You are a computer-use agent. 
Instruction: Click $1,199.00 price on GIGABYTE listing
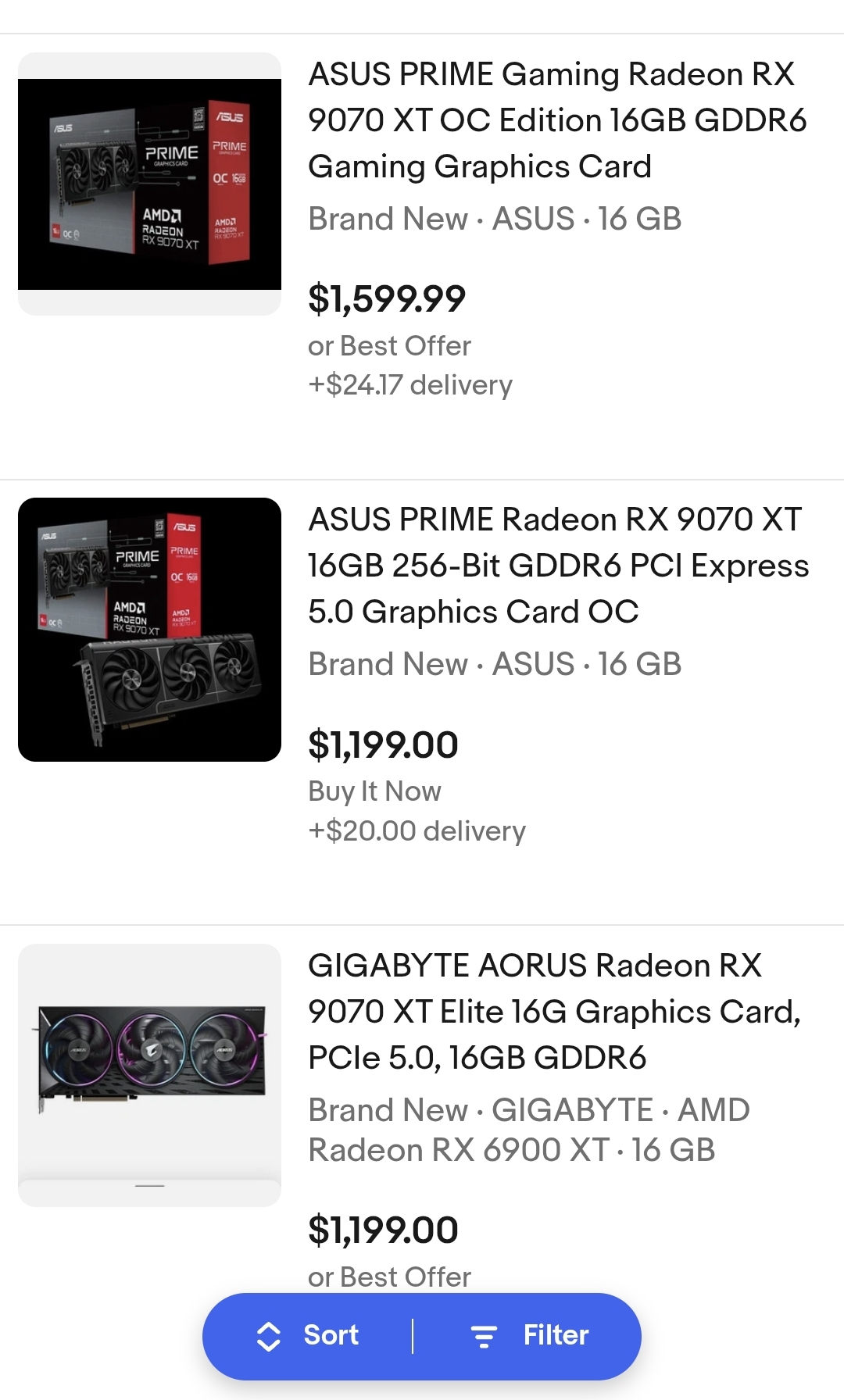click(383, 1230)
